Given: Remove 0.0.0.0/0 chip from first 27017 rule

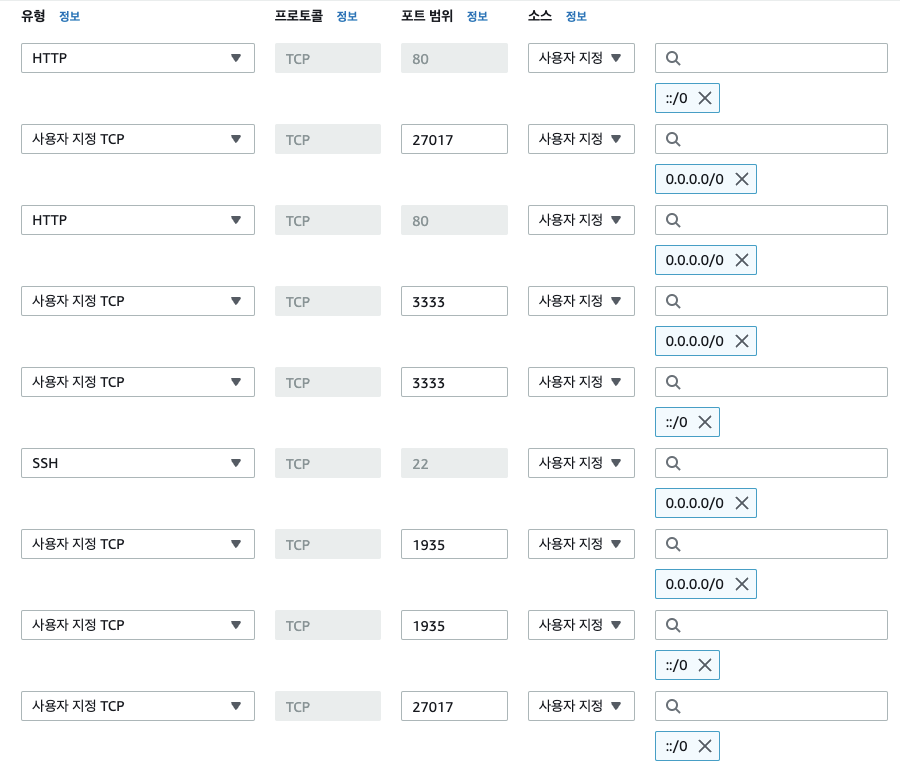Looking at the screenshot, I should click(742, 179).
